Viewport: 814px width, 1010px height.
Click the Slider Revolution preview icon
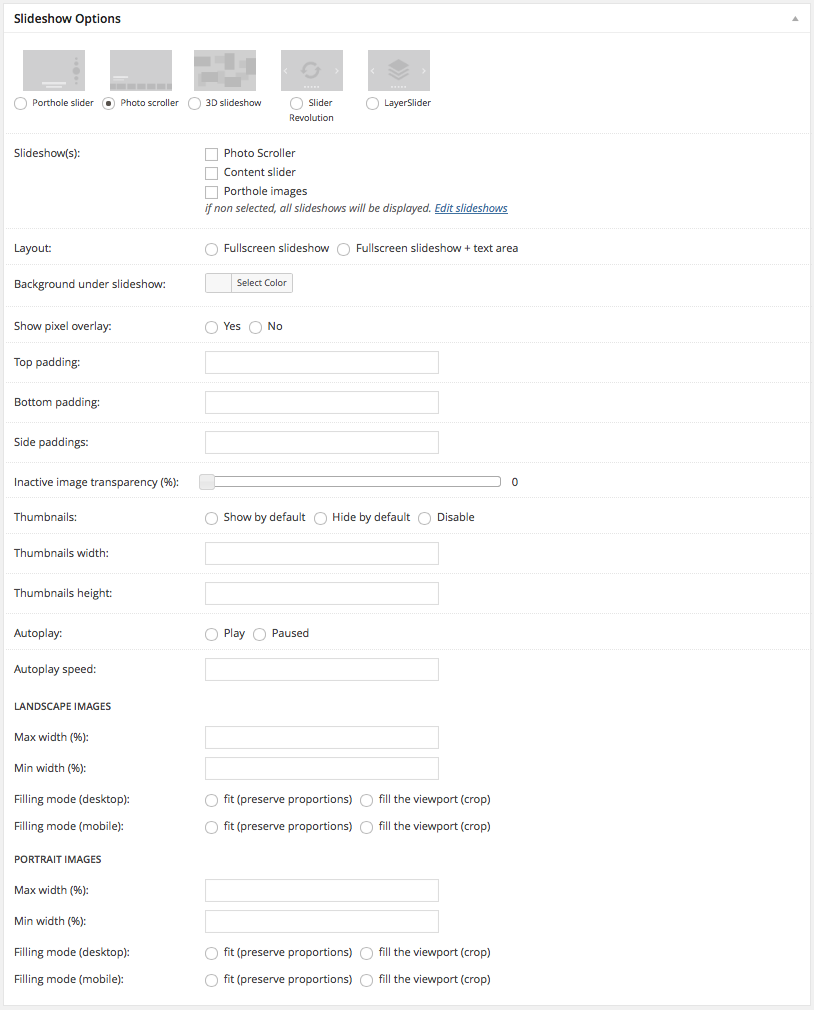311,71
